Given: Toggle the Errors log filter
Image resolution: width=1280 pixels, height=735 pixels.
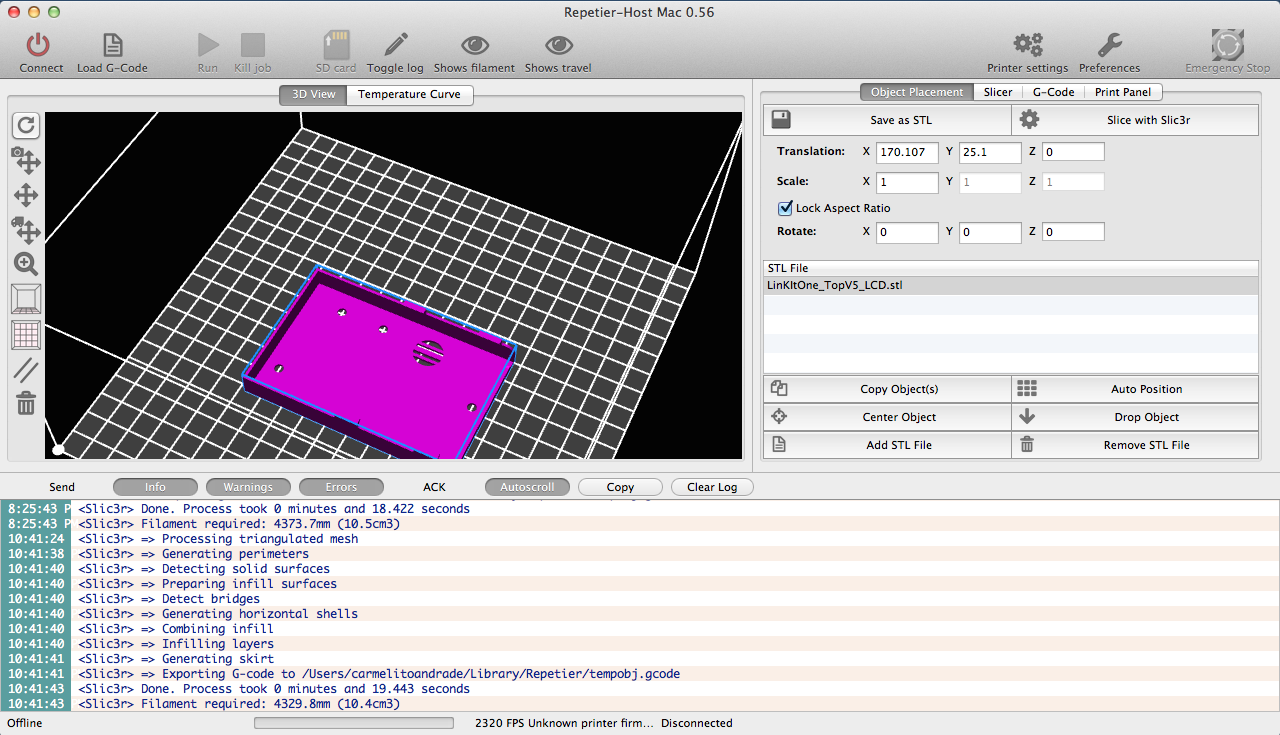Looking at the screenshot, I should (x=341, y=487).
